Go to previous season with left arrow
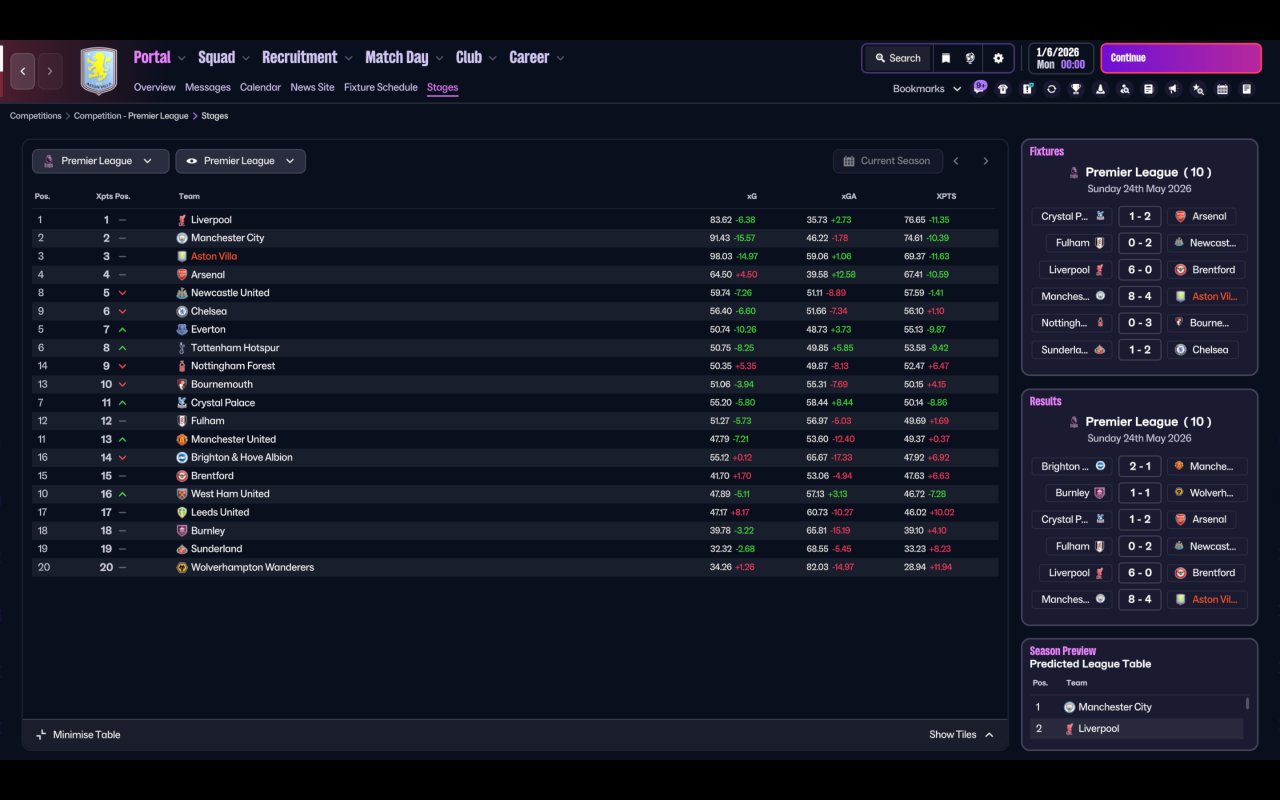This screenshot has height=800, width=1280. [x=956, y=161]
